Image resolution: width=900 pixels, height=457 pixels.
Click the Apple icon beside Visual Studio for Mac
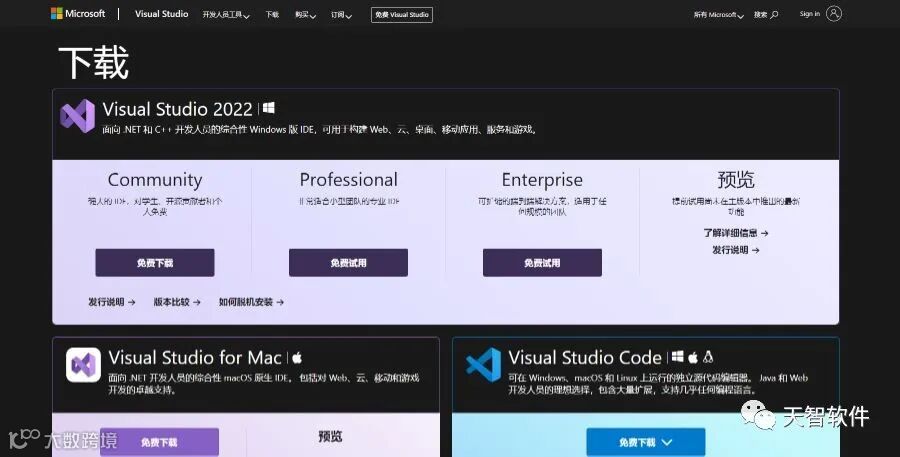point(297,358)
